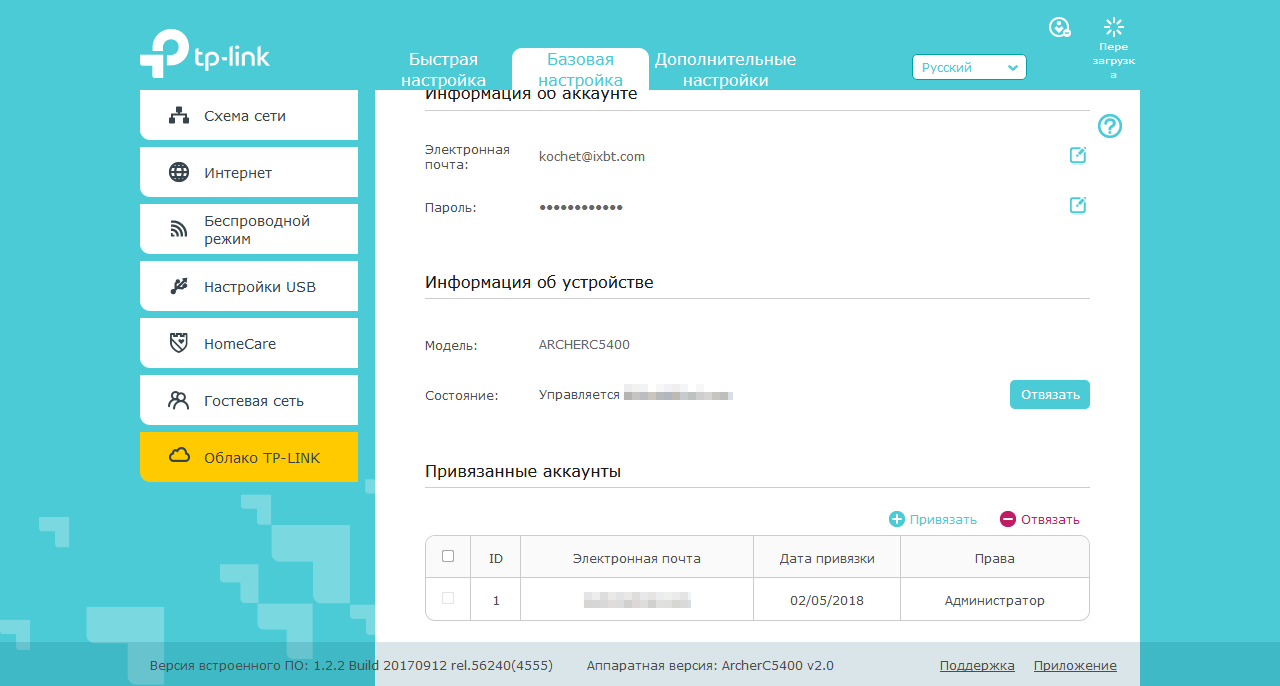Screen dimensions: 1280x686
Task: Click the Управляется status text
Action: tap(580, 395)
